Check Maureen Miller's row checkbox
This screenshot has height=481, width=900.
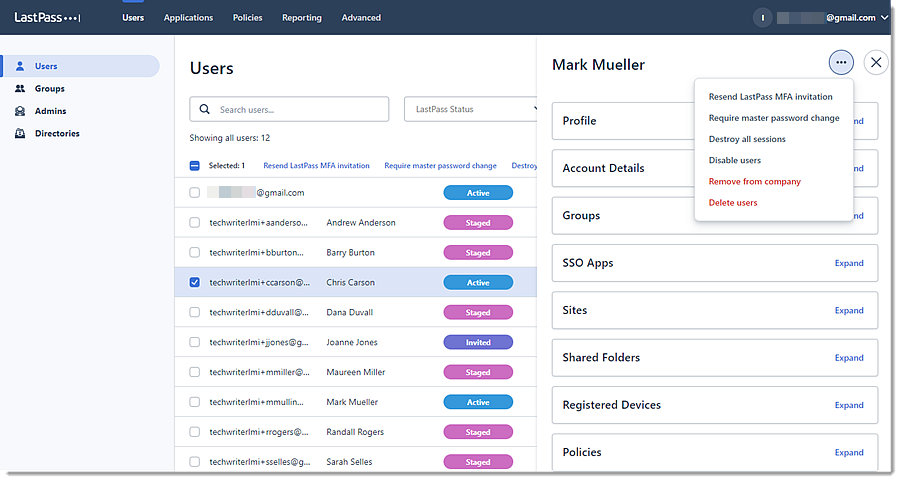(x=195, y=372)
